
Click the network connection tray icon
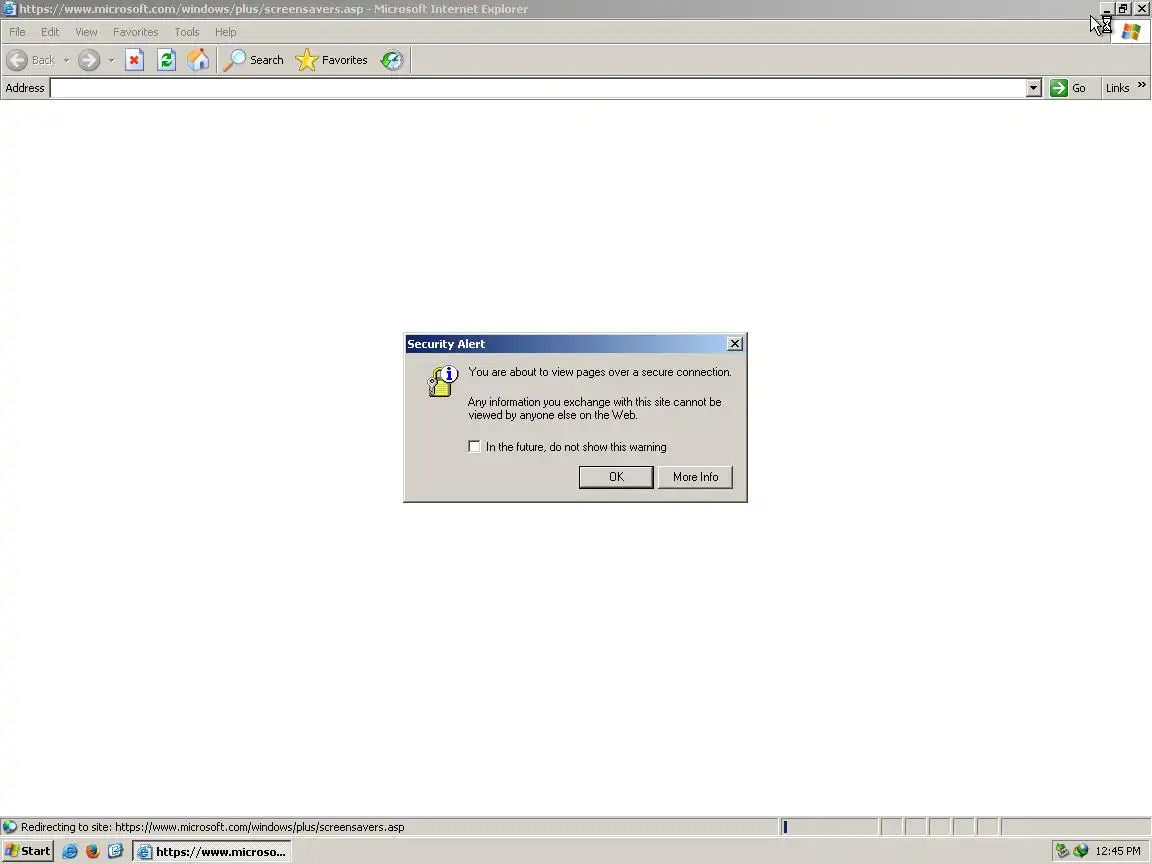point(1062,851)
